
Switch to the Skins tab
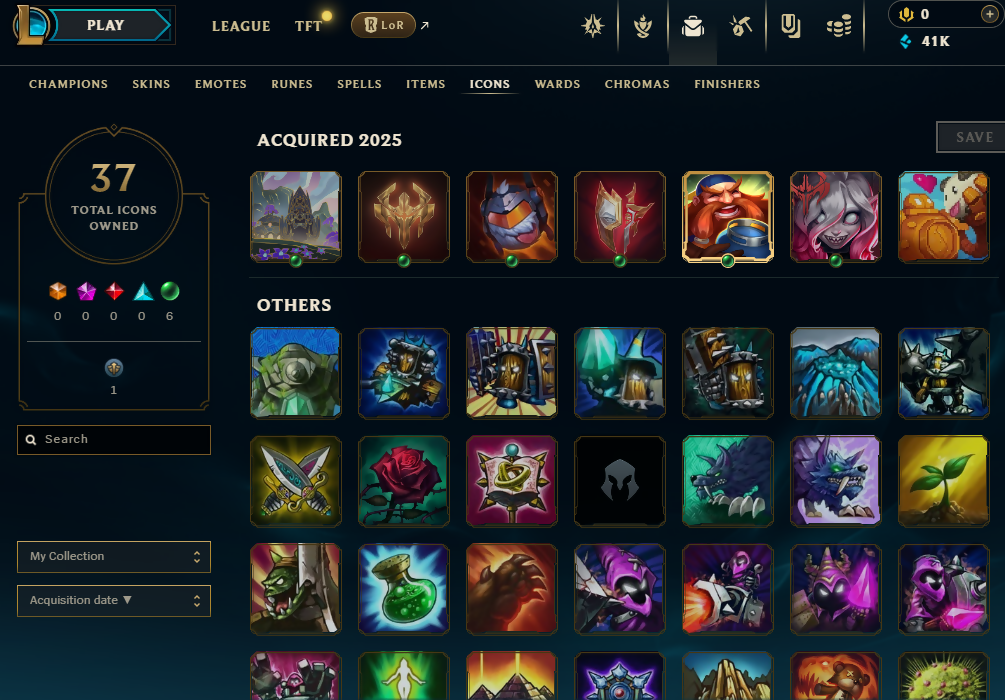pos(151,84)
